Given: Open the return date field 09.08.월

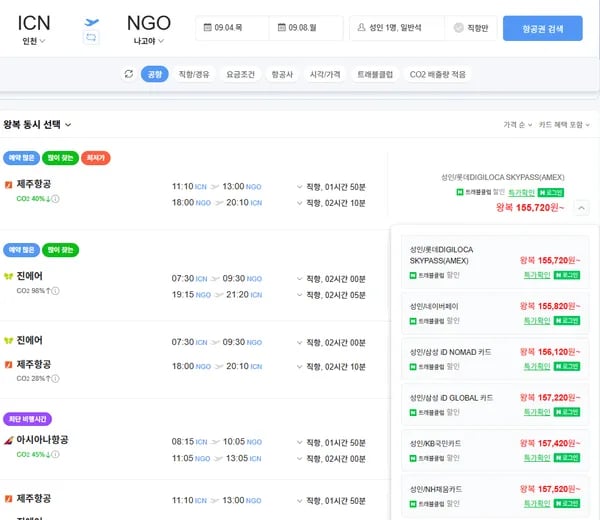Looking at the screenshot, I should coord(306,28).
